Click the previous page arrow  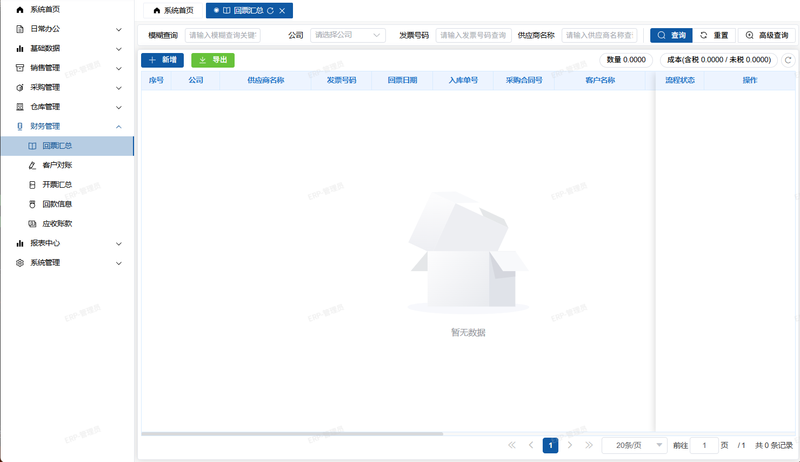point(531,445)
